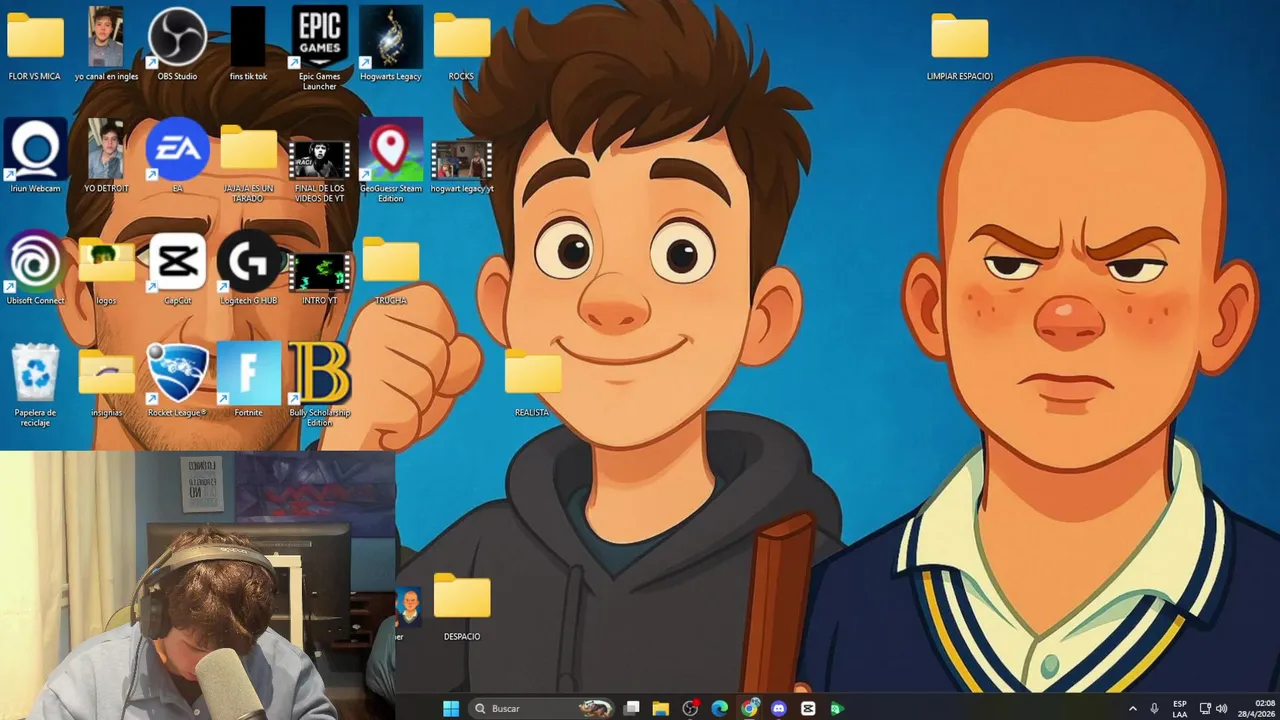This screenshot has height=720, width=1280.
Task: Open the logos folder
Action: (x=106, y=270)
